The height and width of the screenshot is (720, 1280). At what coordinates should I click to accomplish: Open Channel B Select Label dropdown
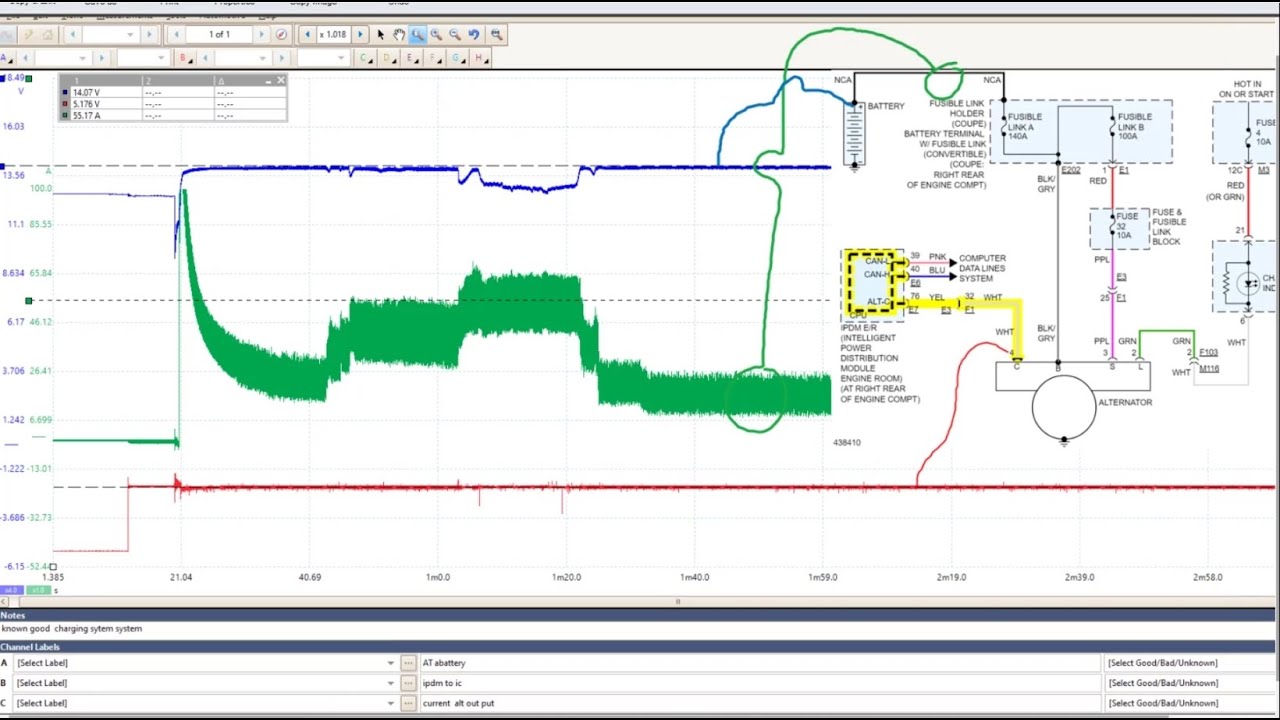pos(390,683)
